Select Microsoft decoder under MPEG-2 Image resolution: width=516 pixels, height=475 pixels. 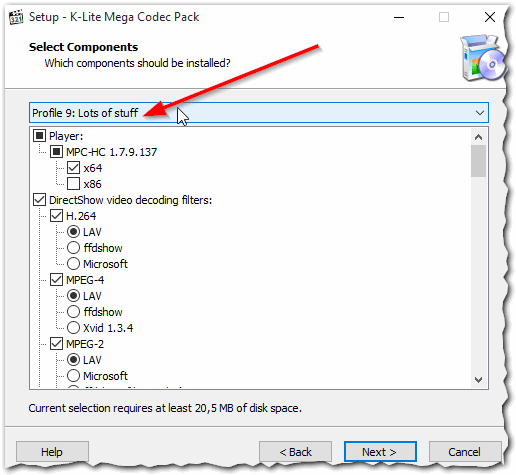coord(73,376)
